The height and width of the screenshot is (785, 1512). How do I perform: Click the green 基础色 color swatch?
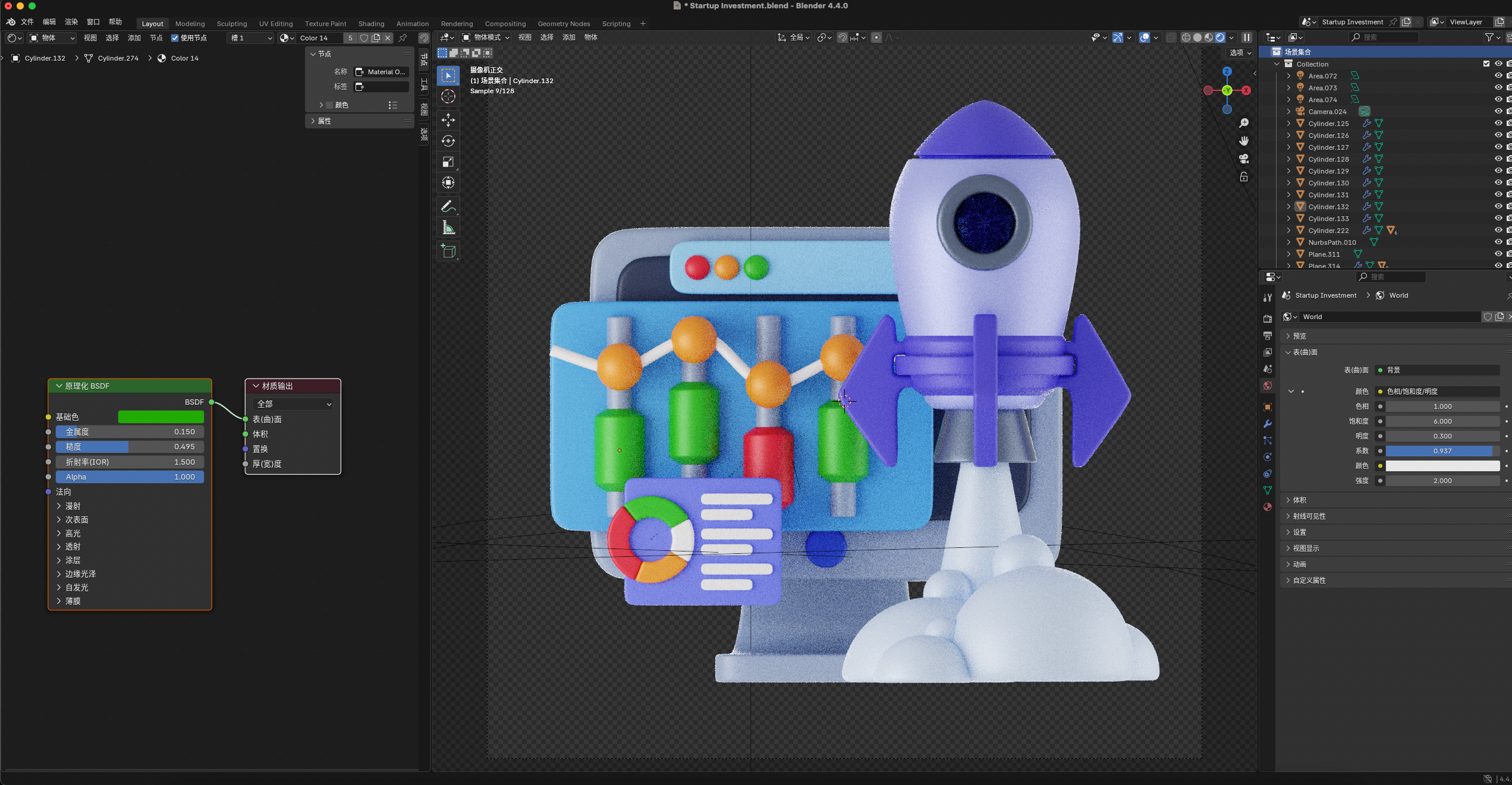pos(160,417)
